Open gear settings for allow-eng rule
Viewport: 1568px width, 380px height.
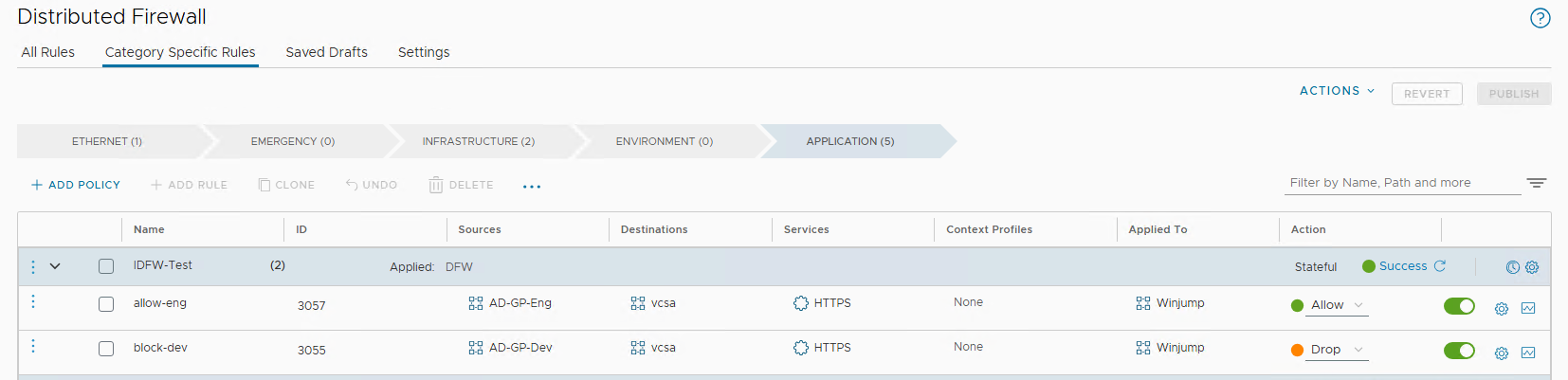[1502, 308]
